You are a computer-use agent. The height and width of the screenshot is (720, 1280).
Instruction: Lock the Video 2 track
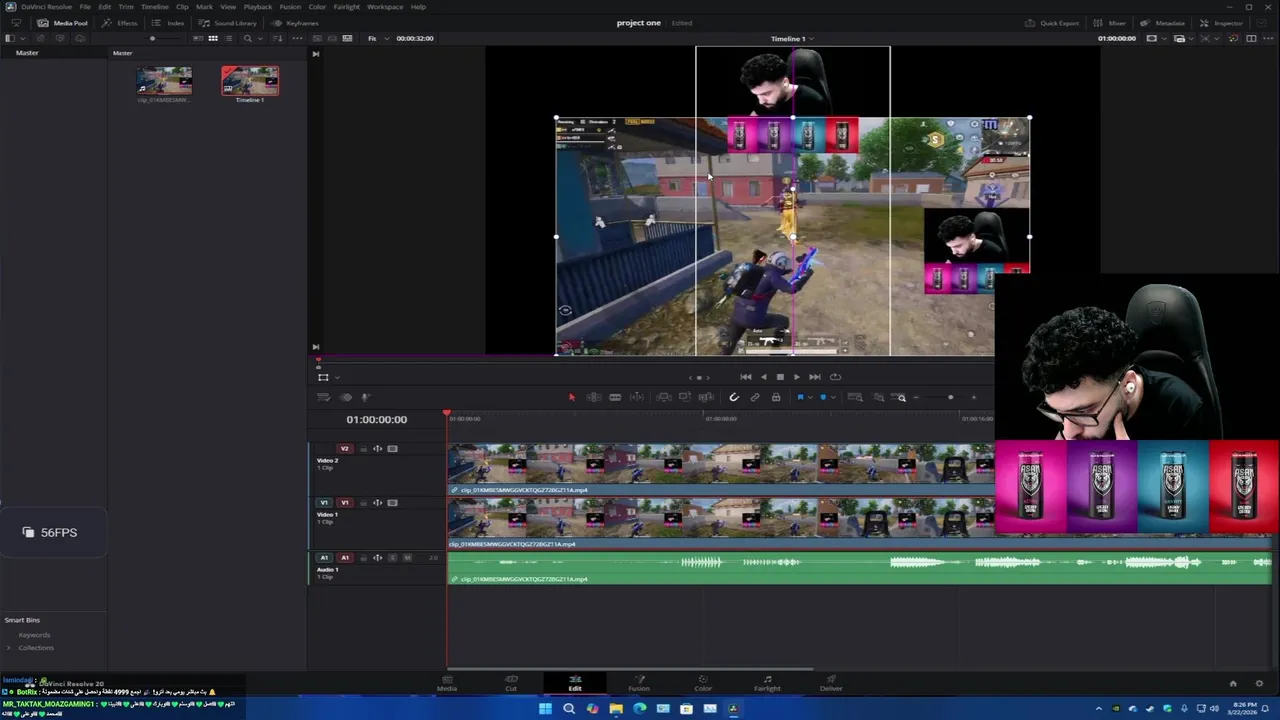(364, 449)
